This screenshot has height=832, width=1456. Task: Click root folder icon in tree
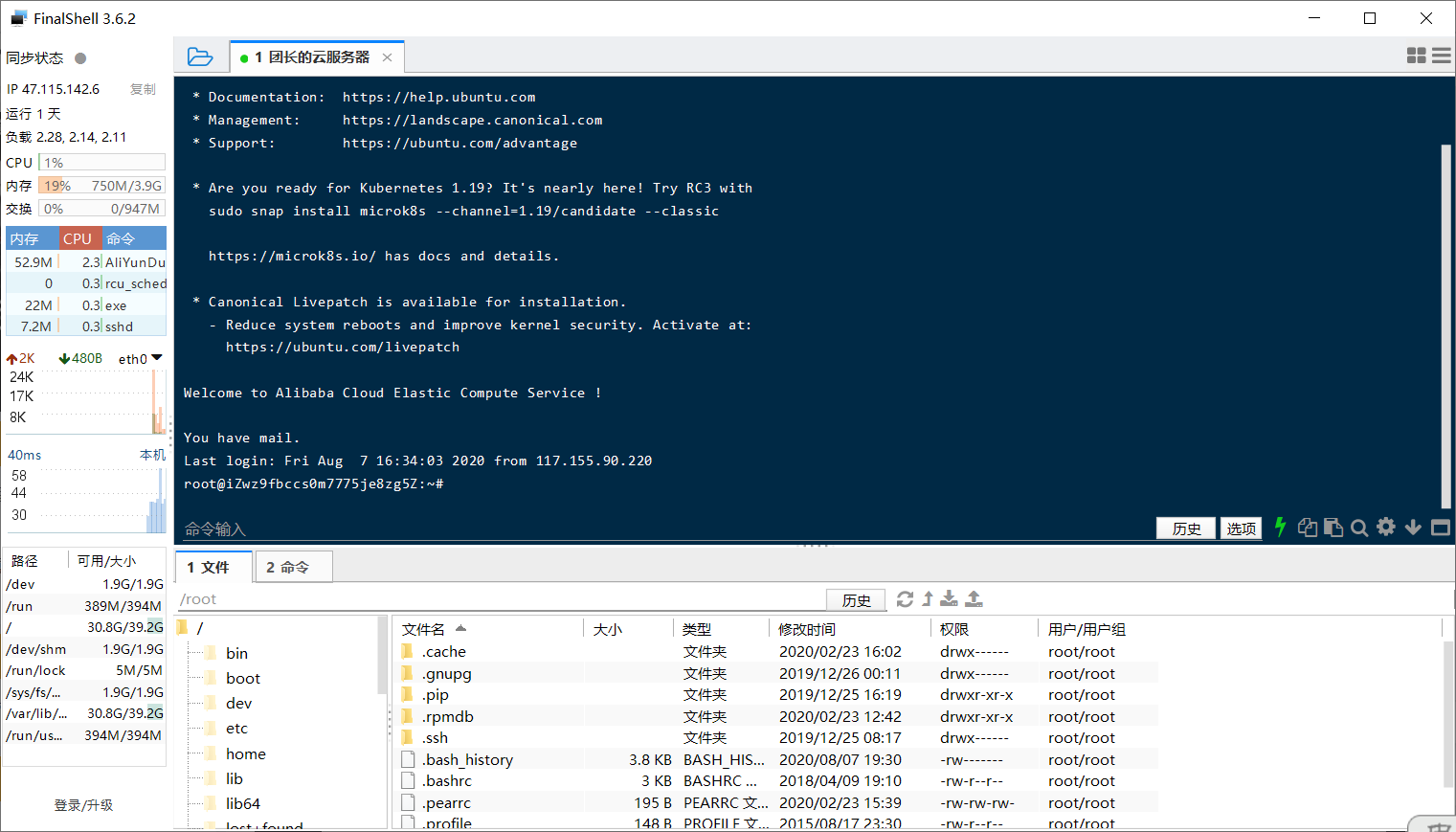[182, 628]
